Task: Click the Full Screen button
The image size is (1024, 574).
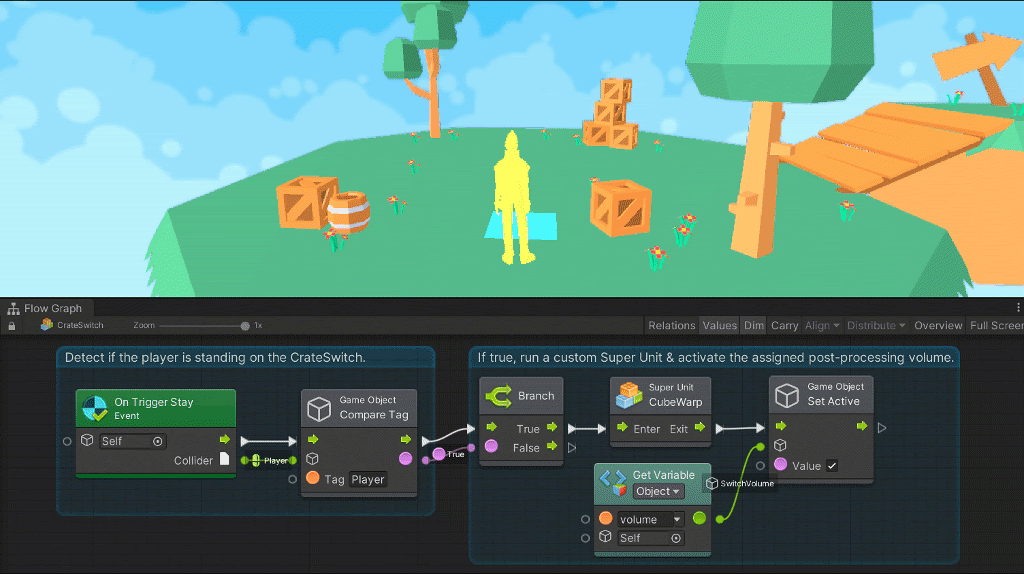Action: tap(996, 325)
